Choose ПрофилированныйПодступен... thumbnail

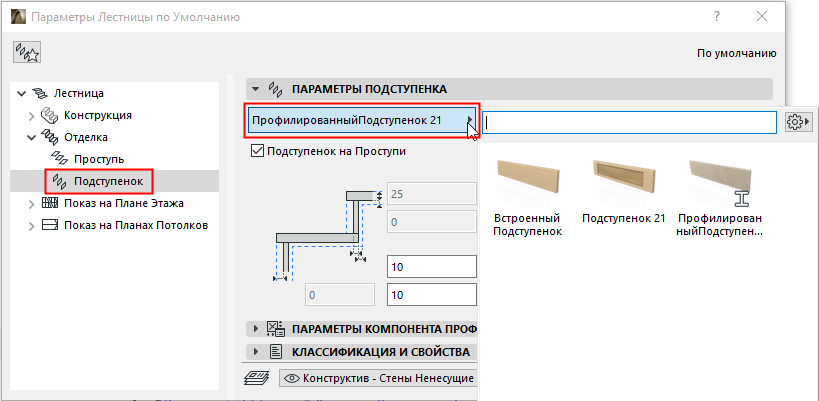pyautogui.click(x=720, y=198)
